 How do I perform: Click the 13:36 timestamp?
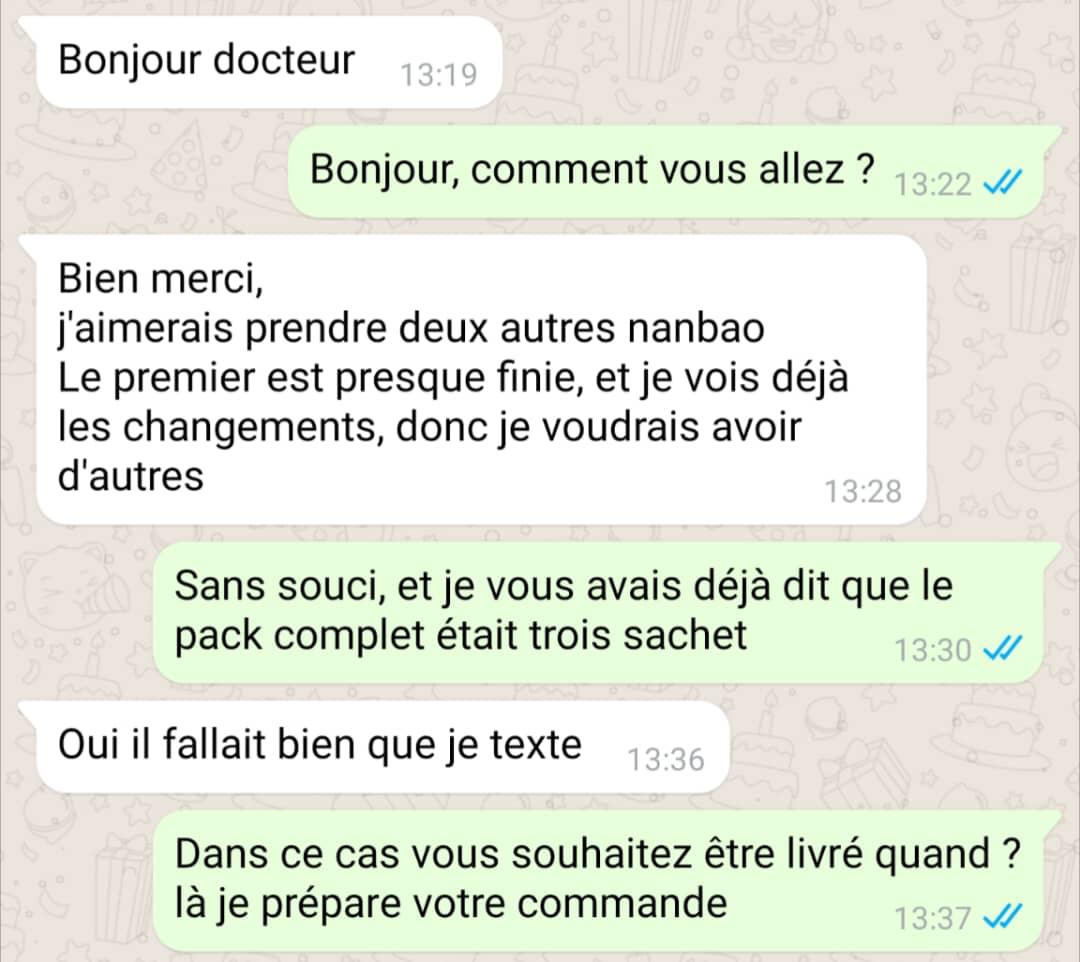665,760
